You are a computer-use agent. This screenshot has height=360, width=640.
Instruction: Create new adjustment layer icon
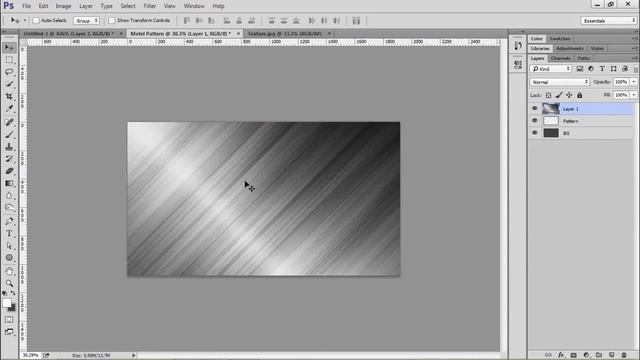[x=586, y=355]
